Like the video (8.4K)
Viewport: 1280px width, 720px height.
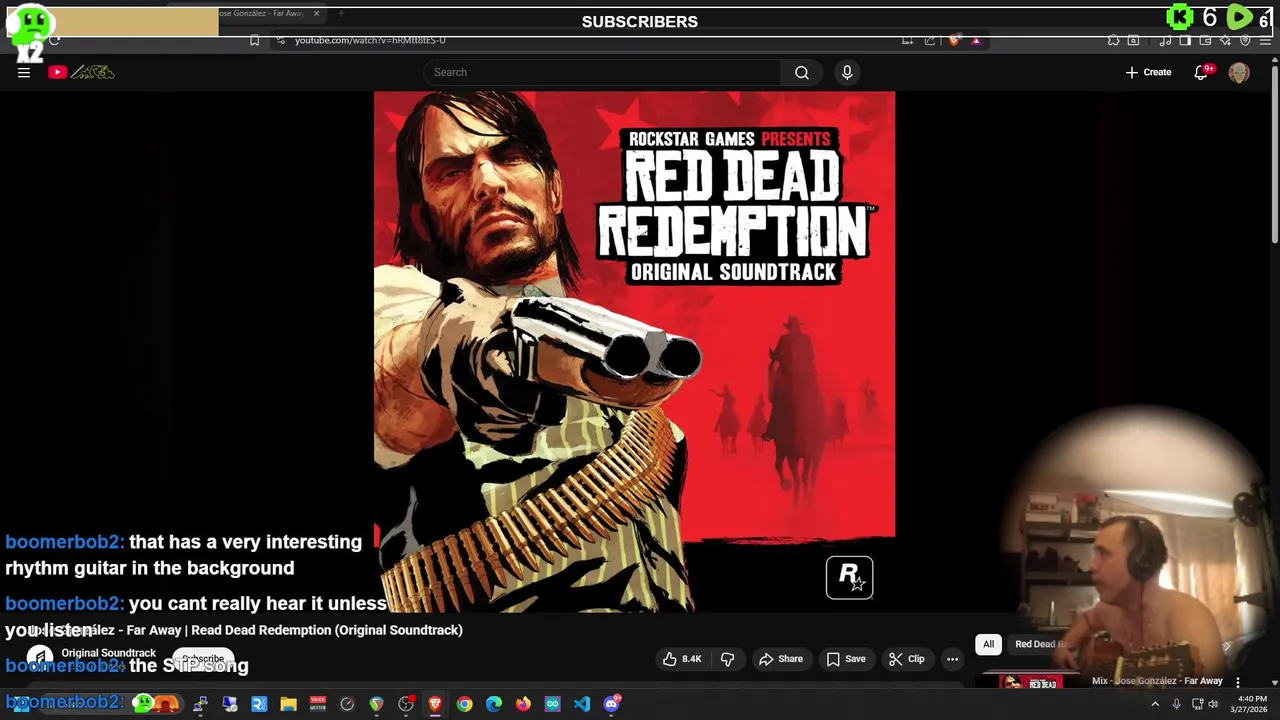(x=682, y=659)
